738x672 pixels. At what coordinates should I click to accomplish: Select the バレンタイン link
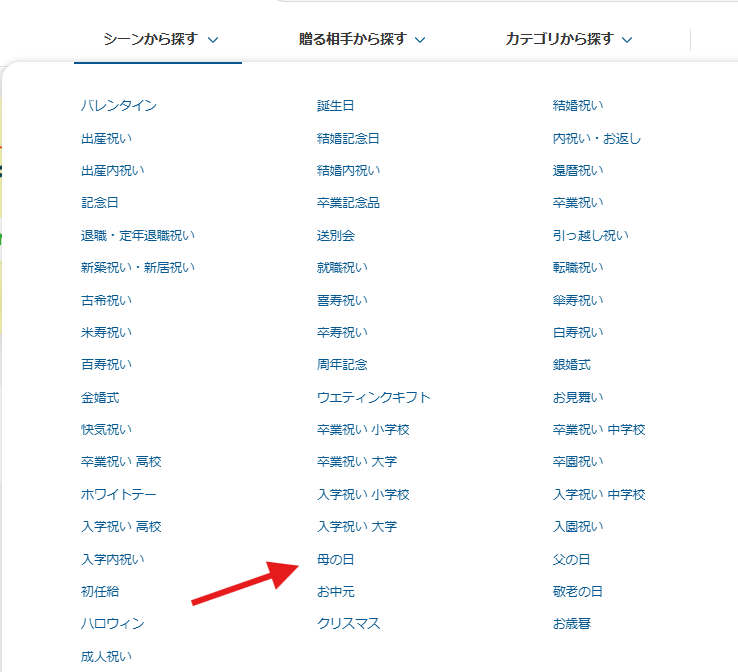click(118, 105)
